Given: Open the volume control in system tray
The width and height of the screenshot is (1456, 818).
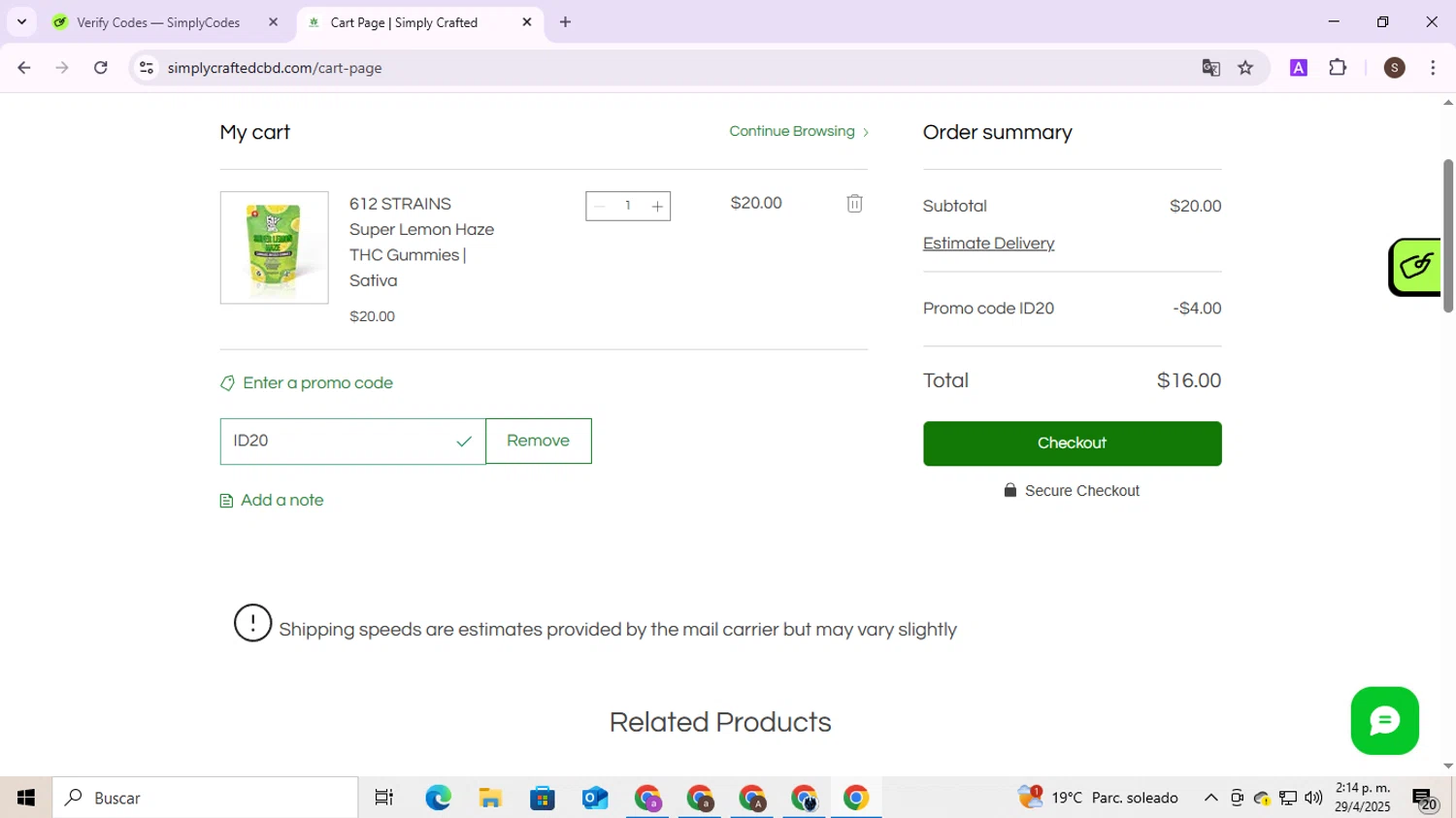Looking at the screenshot, I should (x=1313, y=798).
